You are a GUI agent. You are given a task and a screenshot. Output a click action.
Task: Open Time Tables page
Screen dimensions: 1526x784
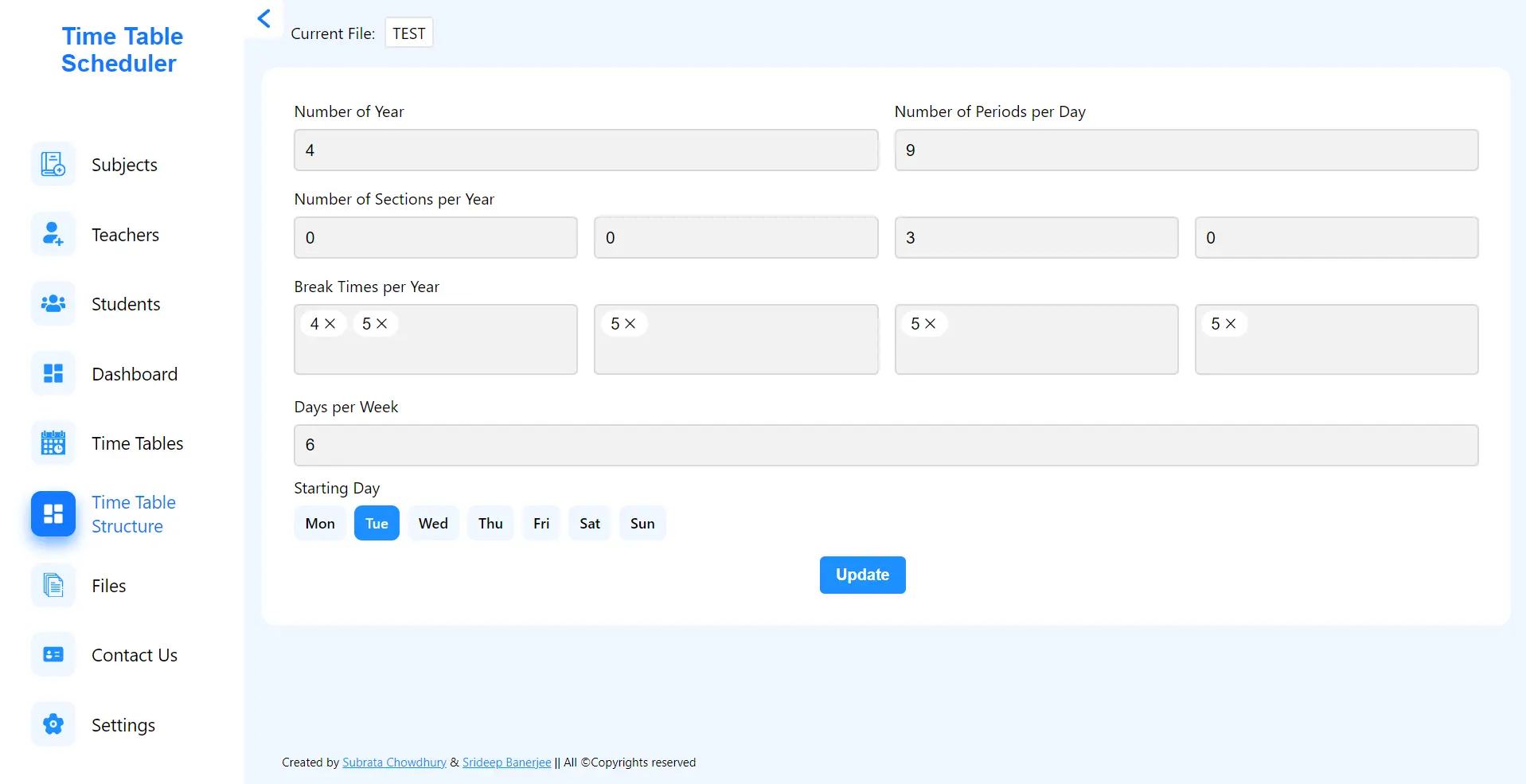pos(137,443)
